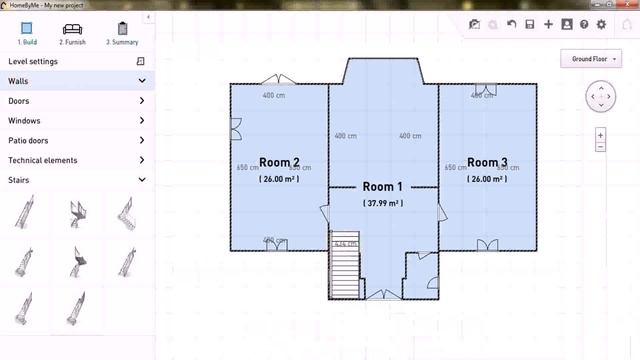Choose the bottom-row left staircase
Screen dimensions: 640x360
24,308
